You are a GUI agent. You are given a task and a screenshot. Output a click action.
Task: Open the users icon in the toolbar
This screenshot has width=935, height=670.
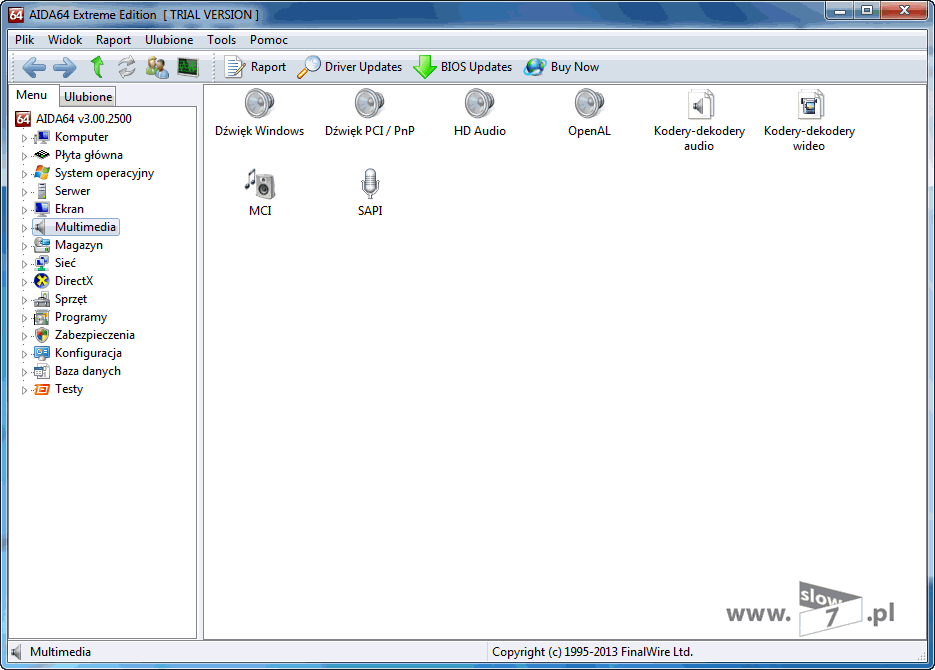(157, 67)
